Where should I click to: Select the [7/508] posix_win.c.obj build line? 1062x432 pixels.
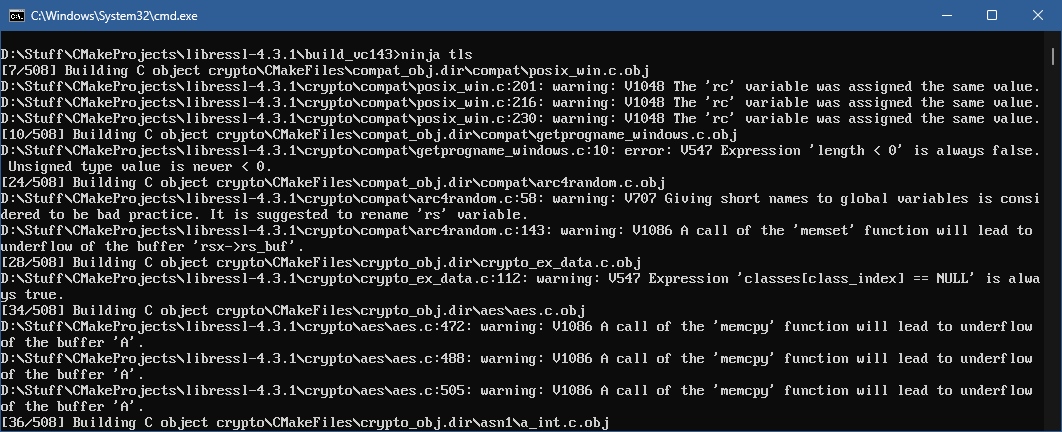(325, 70)
